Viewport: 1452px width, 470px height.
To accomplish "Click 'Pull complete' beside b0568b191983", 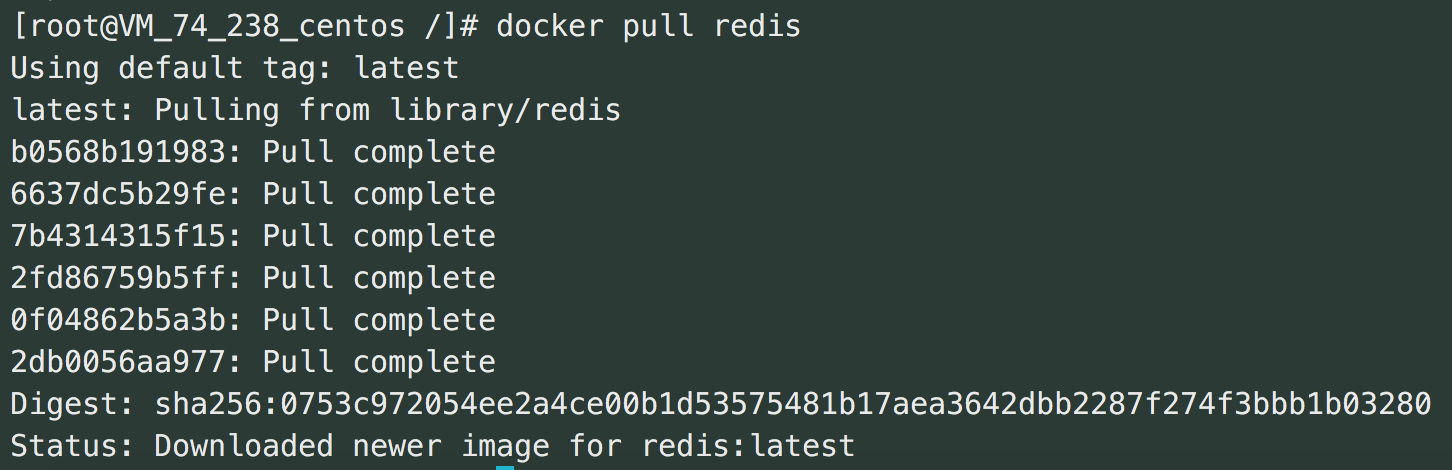I will 379,152.
